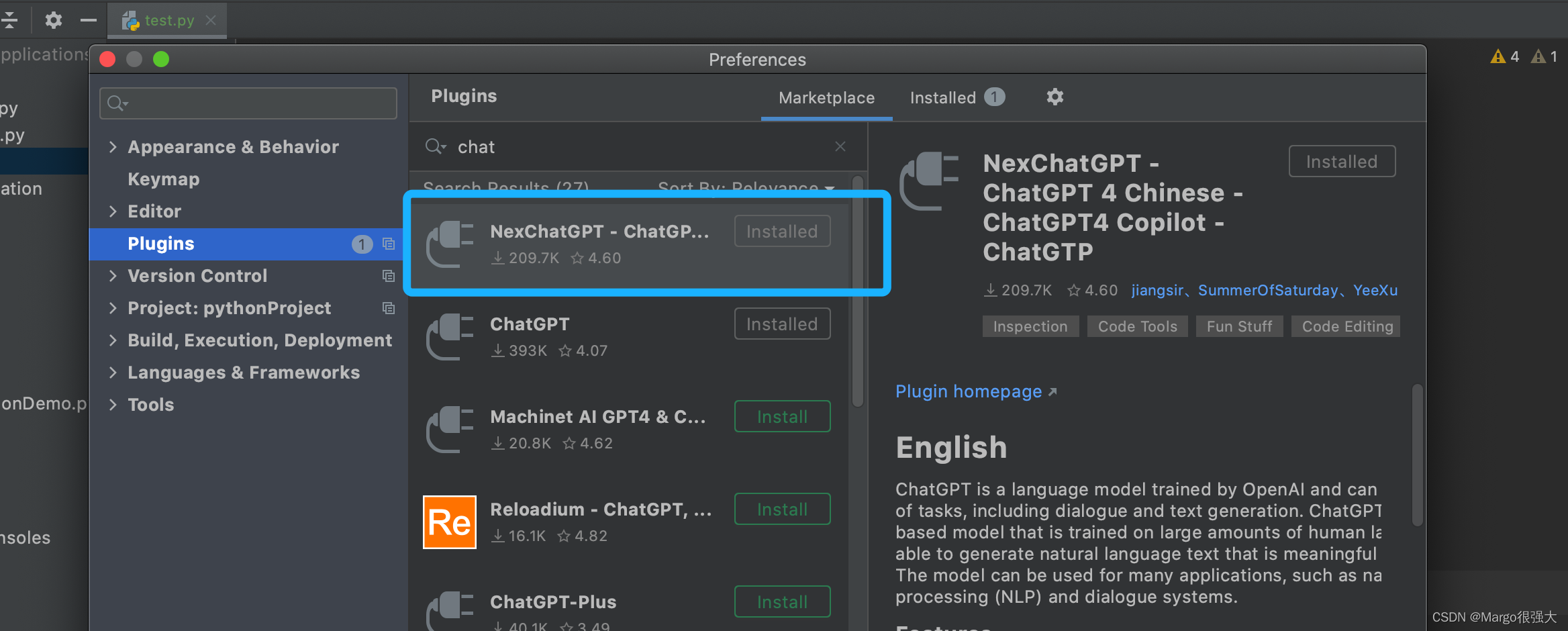Click the collapse all icon in IDE toolbar
1568x631 pixels.
9,20
